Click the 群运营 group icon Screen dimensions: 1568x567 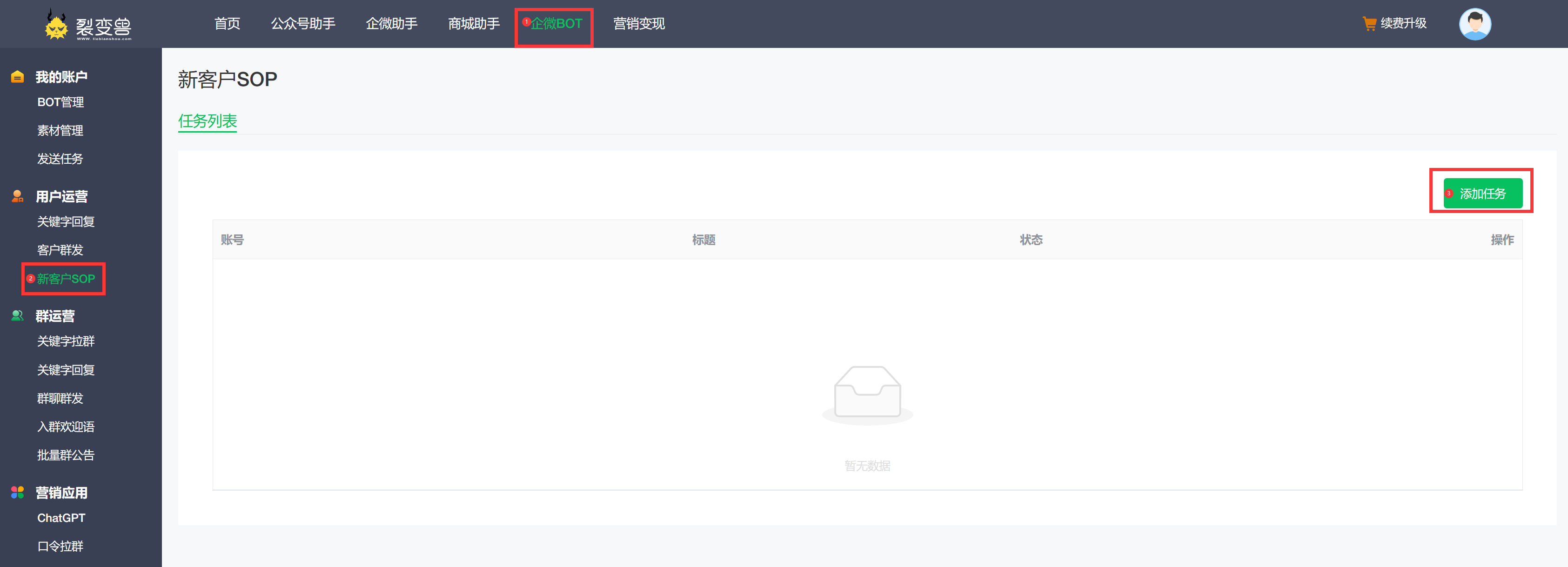[17, 315]
